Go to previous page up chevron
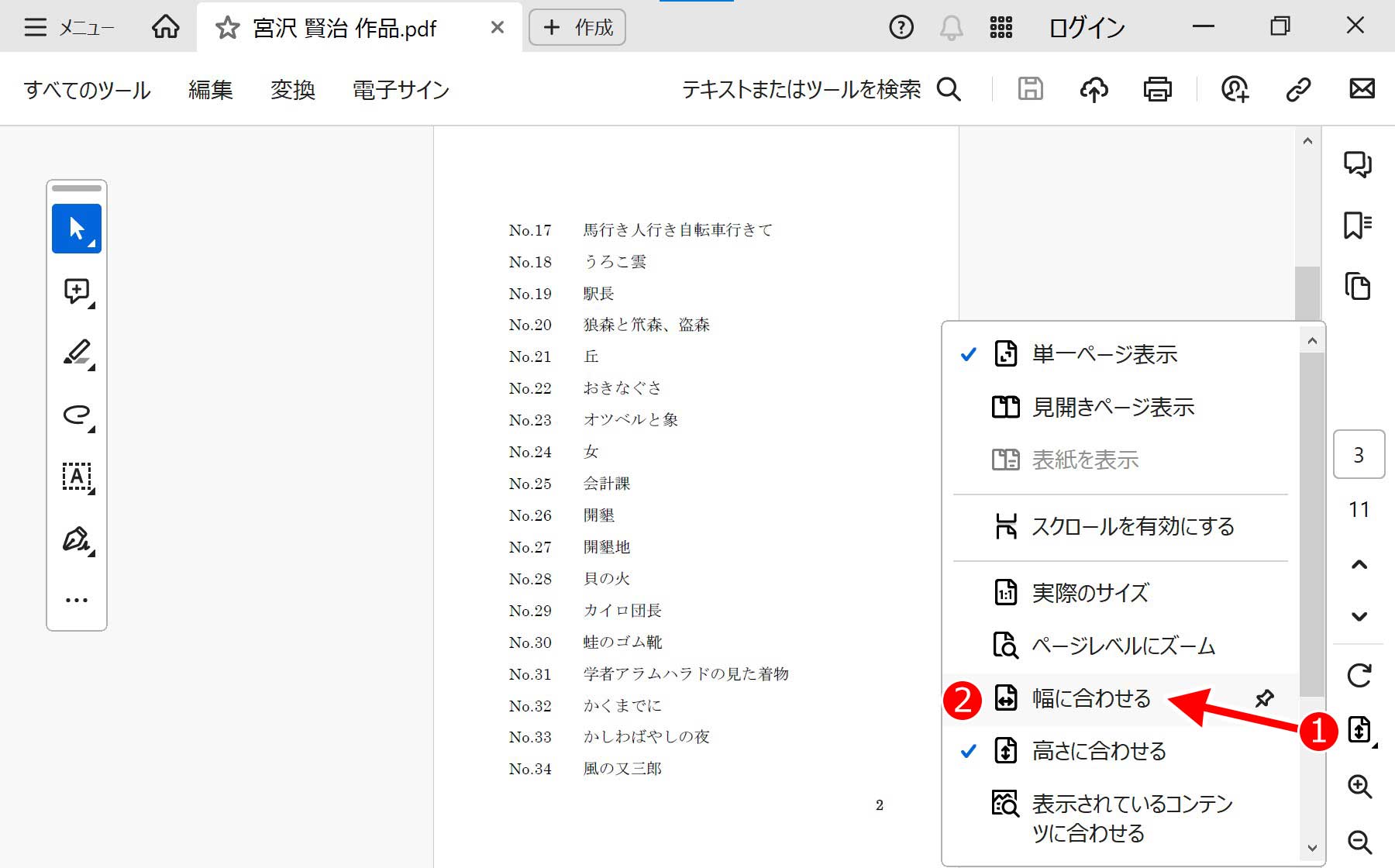1395x868 pixels. (x=1359, y=564)
